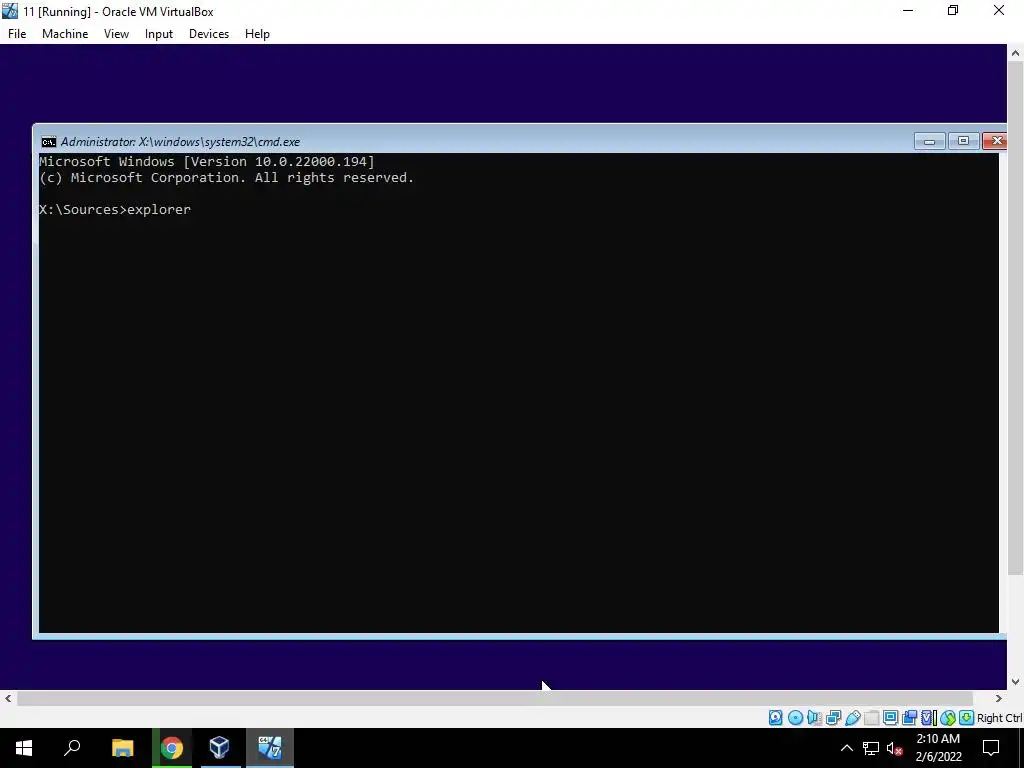Click the vertical scrollbar thumb
This screenshot has width=1024, height=768.
1016,319
